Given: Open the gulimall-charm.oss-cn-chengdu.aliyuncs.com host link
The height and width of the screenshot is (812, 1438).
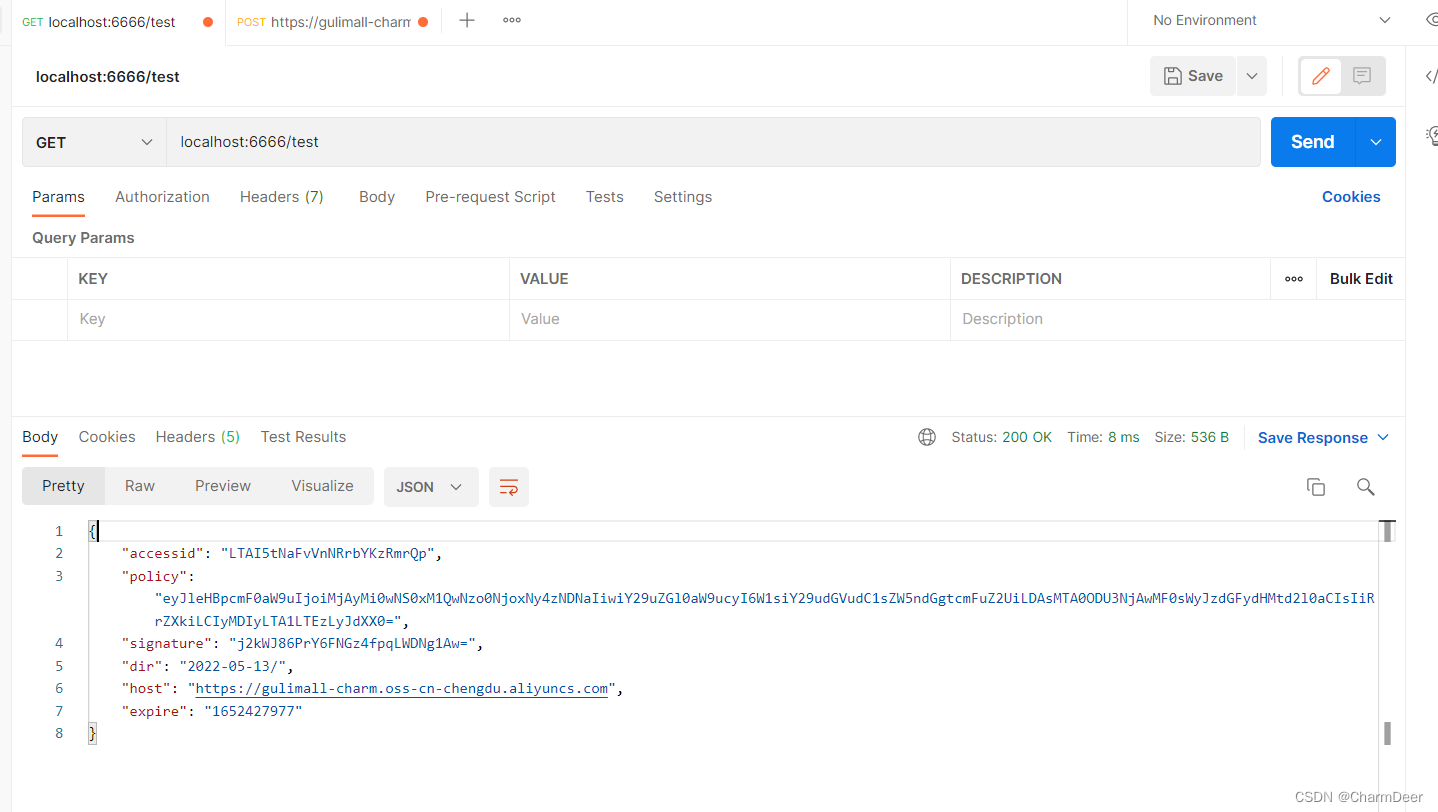Looking at the screenshot, I should click(x=401, y=688).
